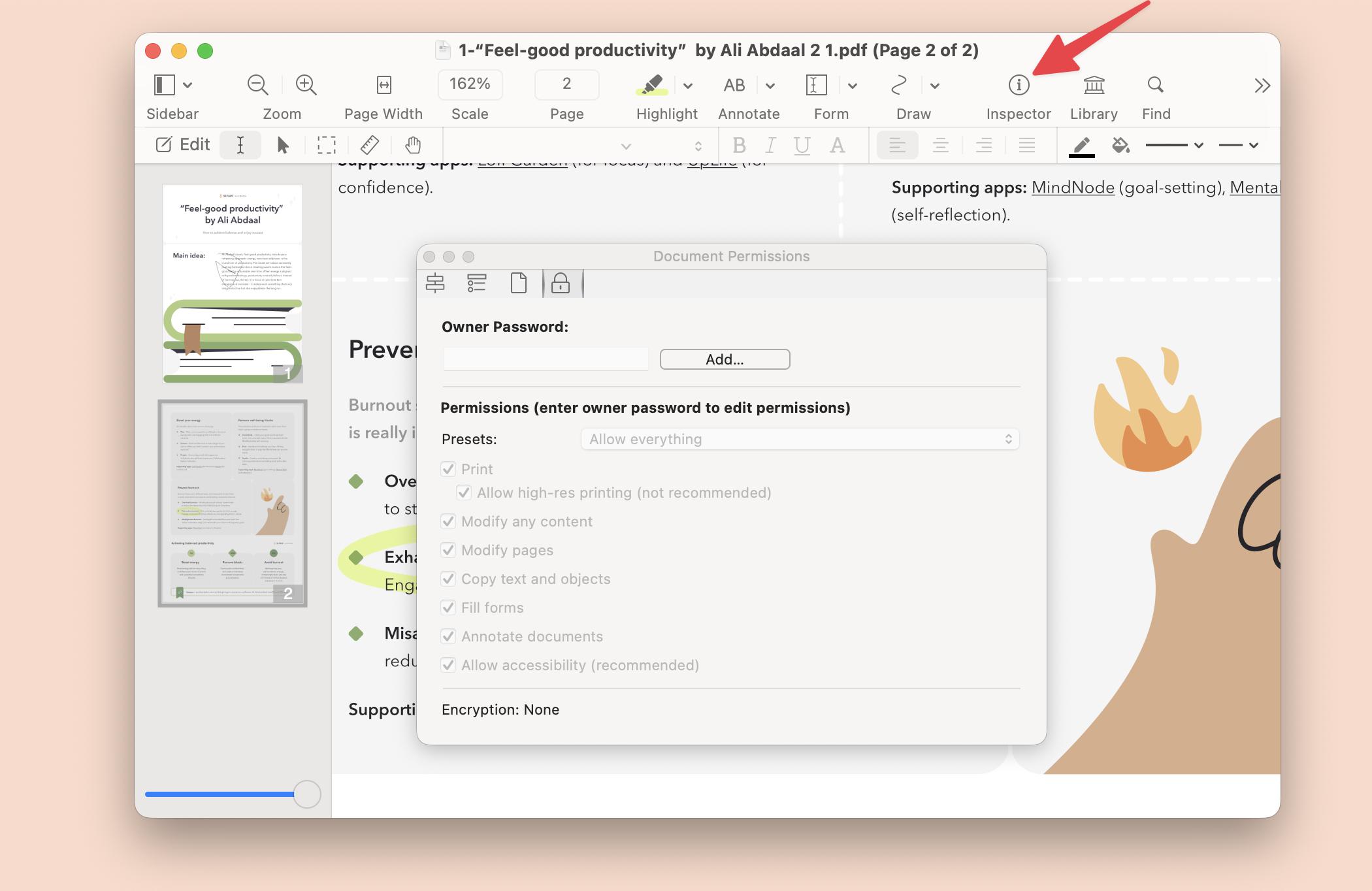Select the Highlight tool
This screenshot has width=1372, height=891.
click(x=651, y=85)
